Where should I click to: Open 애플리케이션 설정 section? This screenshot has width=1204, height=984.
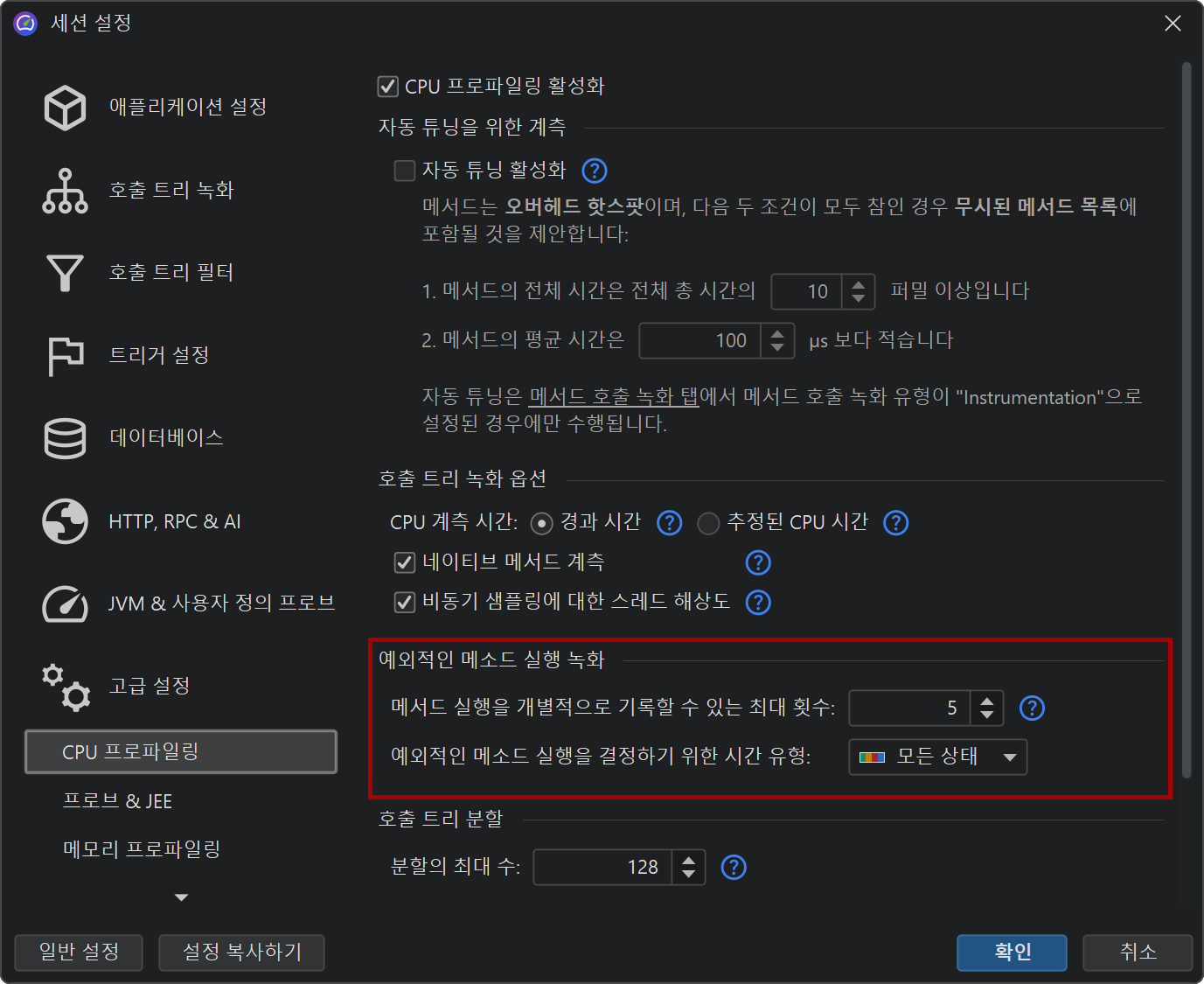(x=181, y=108)
